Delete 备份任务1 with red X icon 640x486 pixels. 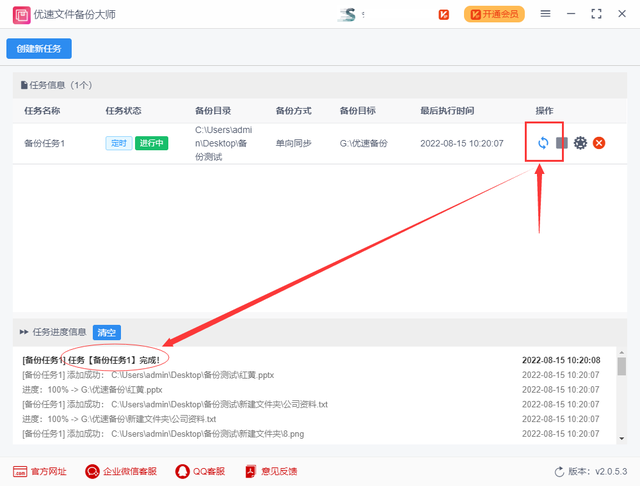(599, 143)
